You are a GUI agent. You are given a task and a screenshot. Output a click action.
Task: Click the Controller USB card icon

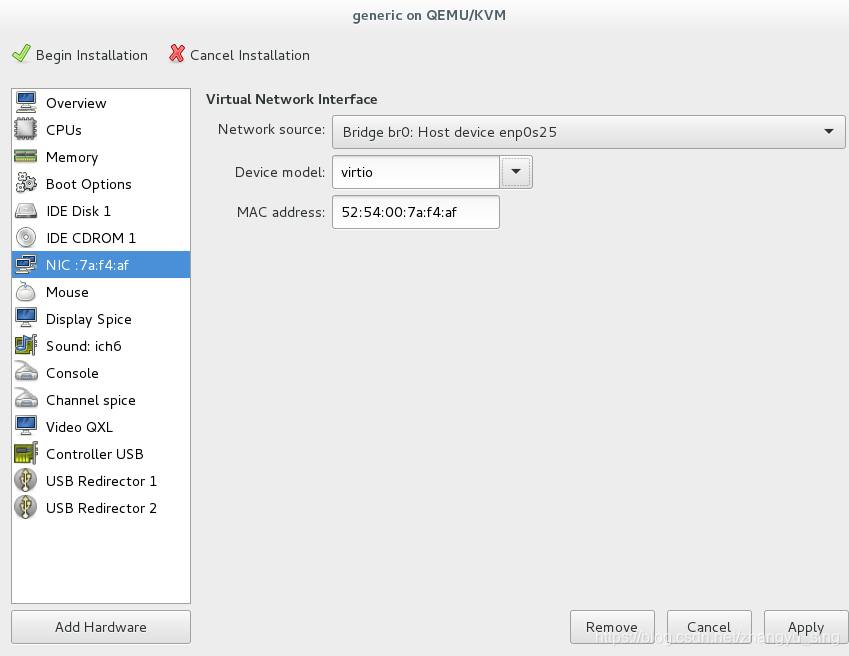[x=26, y=454]
